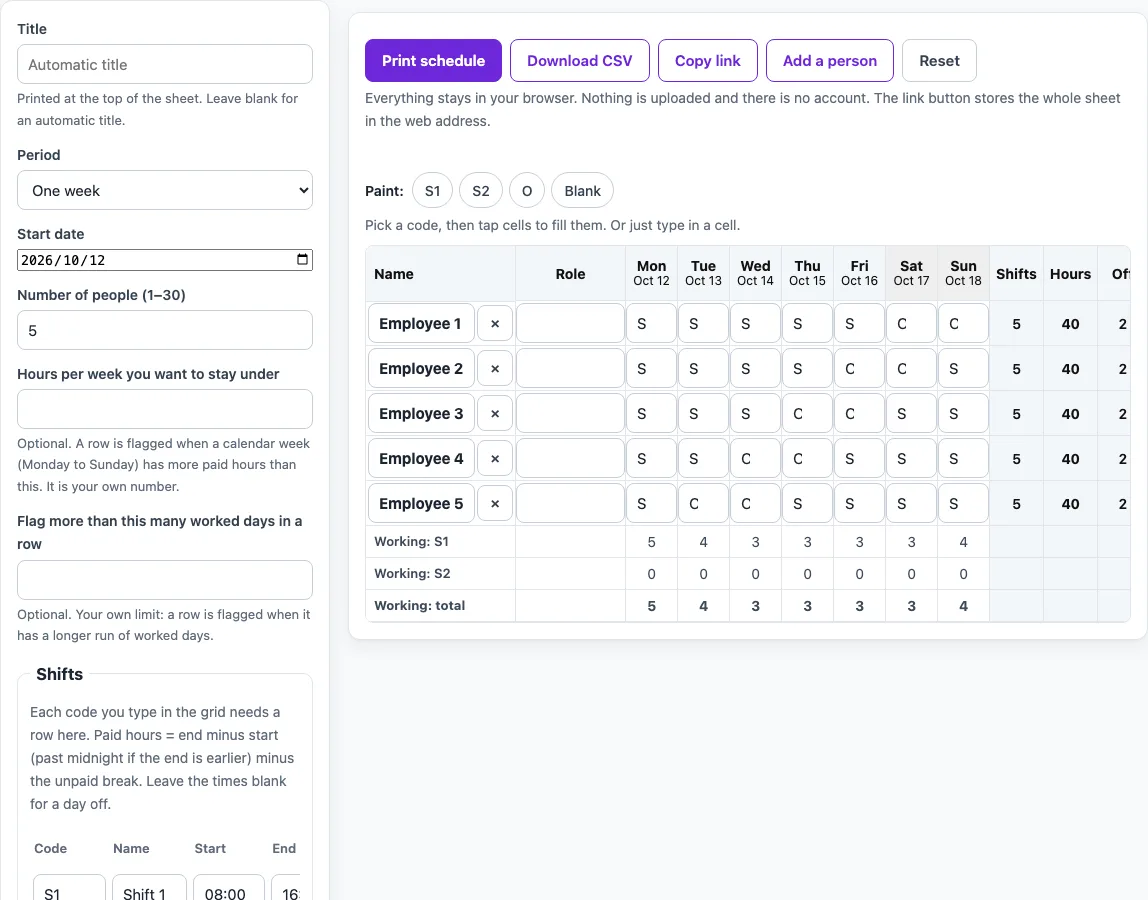The image size is (1148, 900).
Task: Click the S1 shift Code field
Action: tap(70, 888)
